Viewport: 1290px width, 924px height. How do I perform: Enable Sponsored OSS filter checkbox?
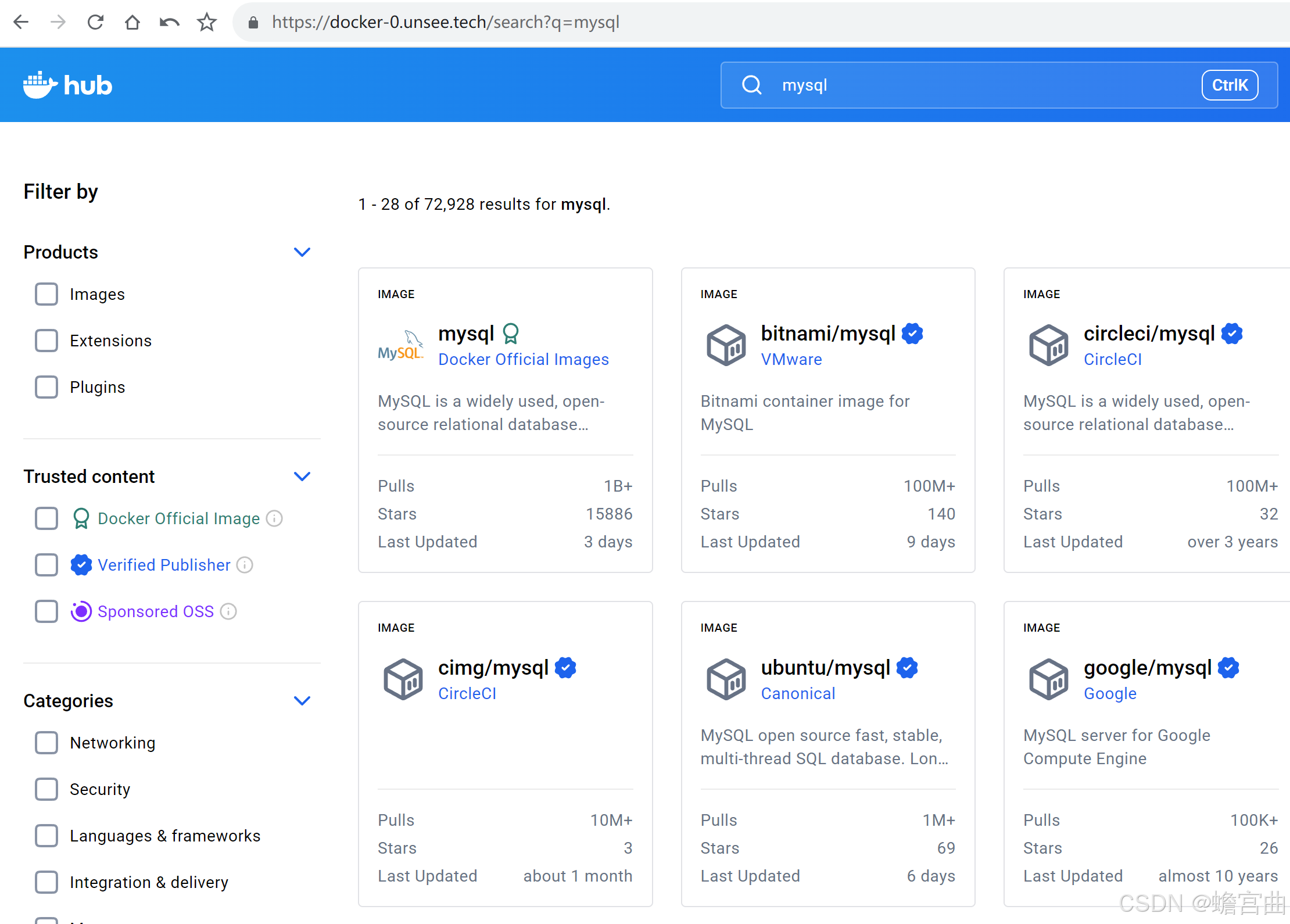pyautogui.click(x=46, y=611)
